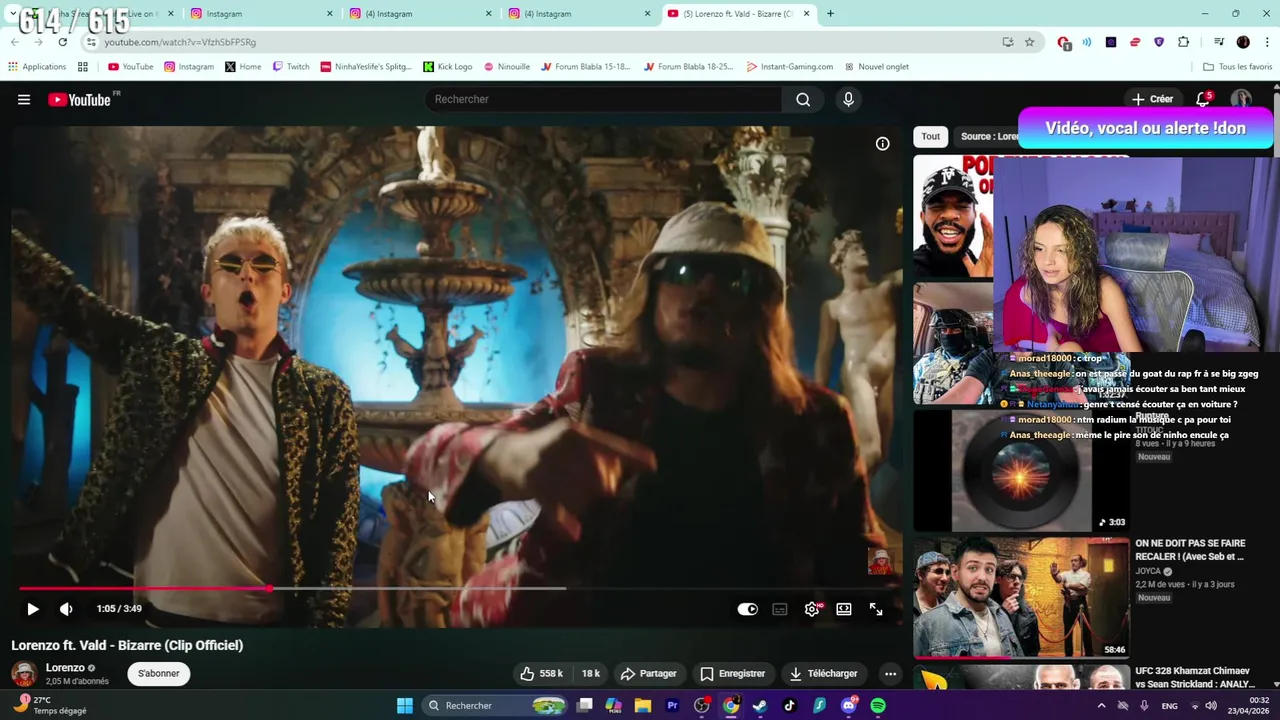Open the ENG language indicator in tray
Image resolution: width=1280 pixels, height=720 pixels.
(x=1169, y=705)
